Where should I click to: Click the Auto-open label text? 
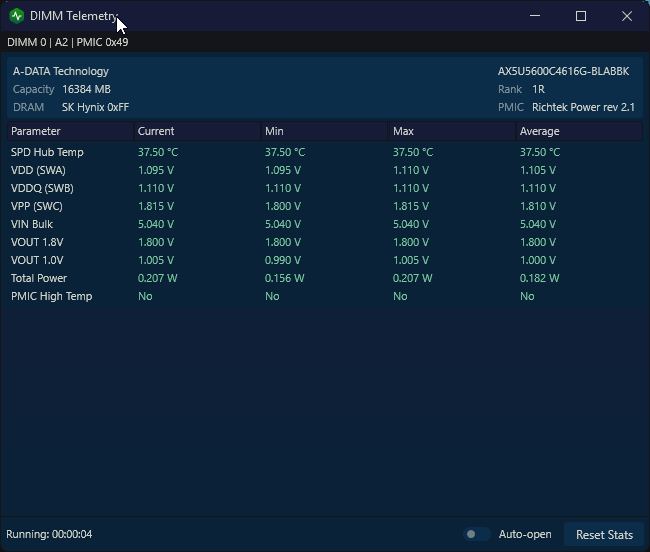525,534
